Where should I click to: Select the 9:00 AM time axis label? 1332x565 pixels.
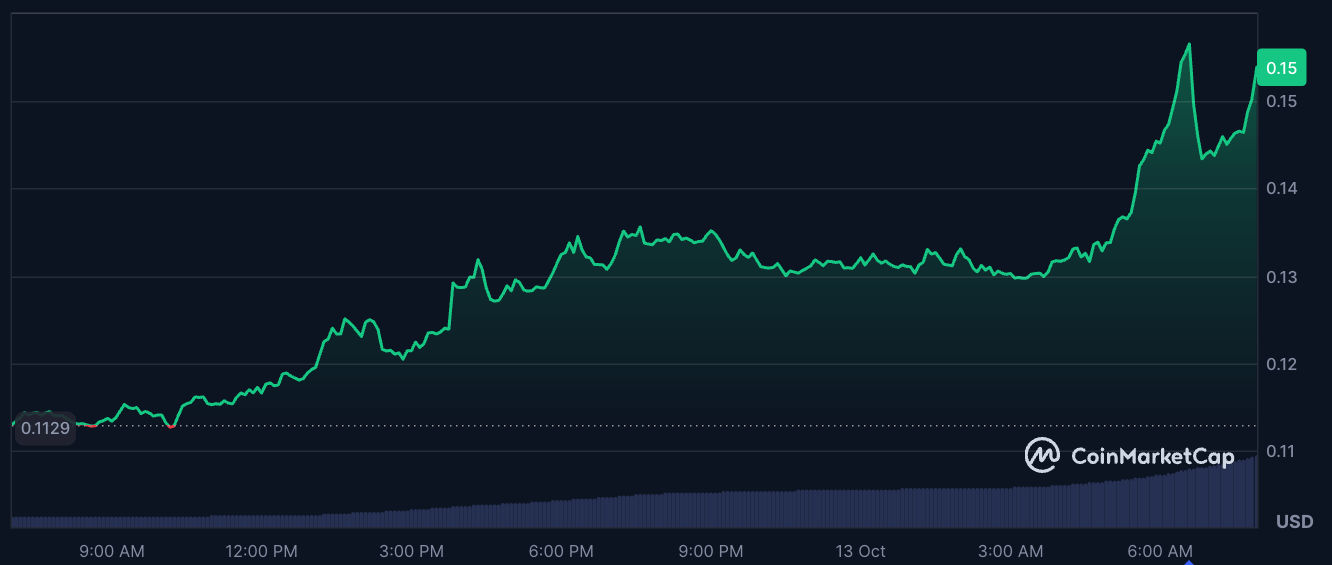click(111, 551)
